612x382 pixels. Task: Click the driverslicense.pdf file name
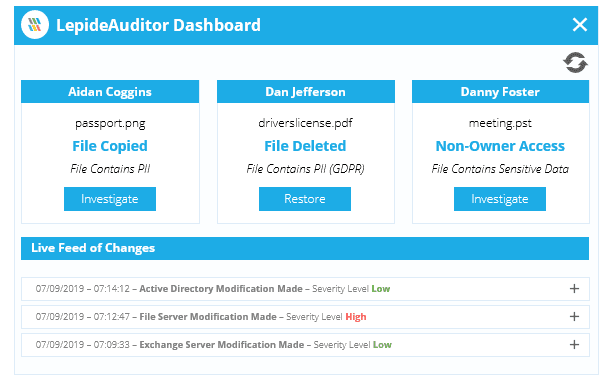pyautogui.click(x=305, y=123)
